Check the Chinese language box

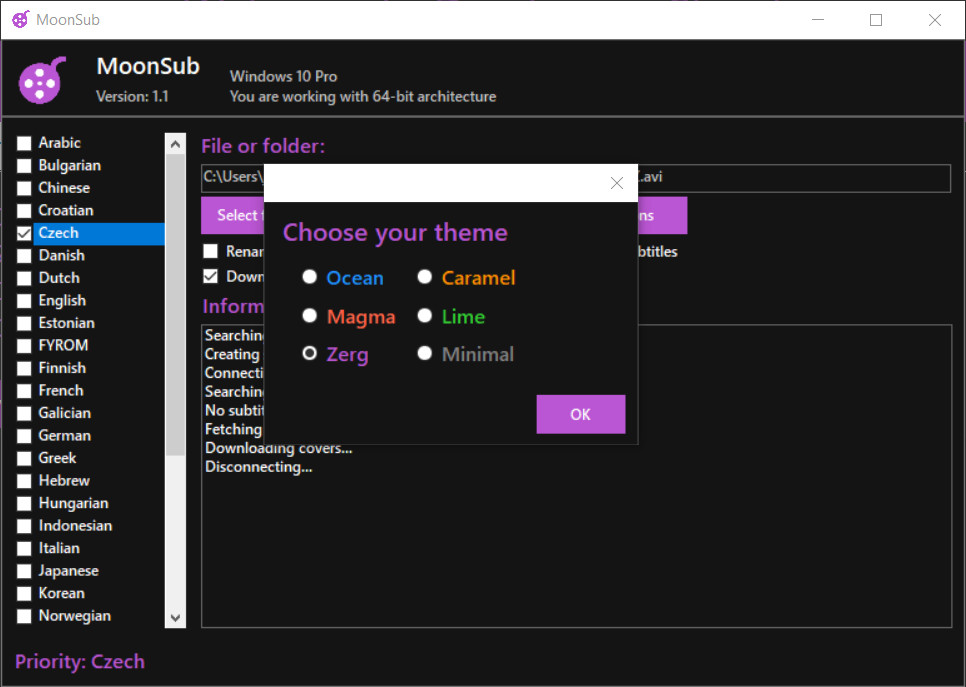(24, 188)
